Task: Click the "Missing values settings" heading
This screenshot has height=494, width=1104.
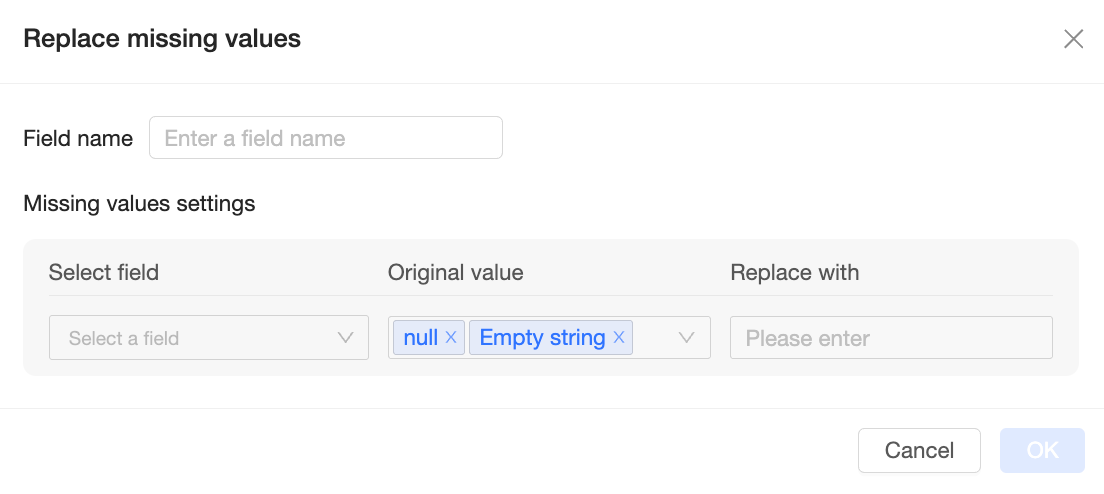Action: pyautogui.click(x=139, y=204)
